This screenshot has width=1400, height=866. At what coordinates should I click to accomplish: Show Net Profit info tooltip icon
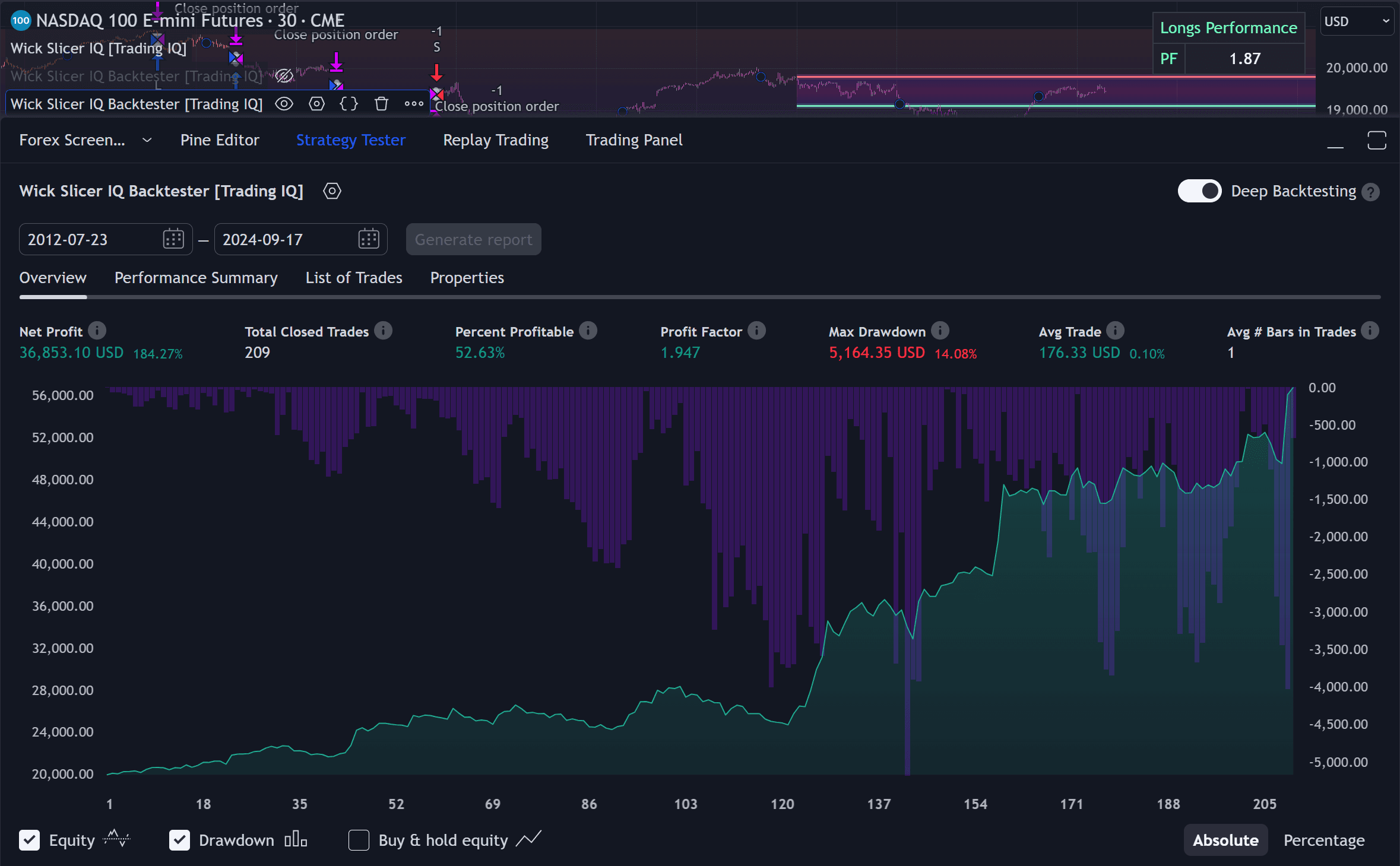[97, 331]
